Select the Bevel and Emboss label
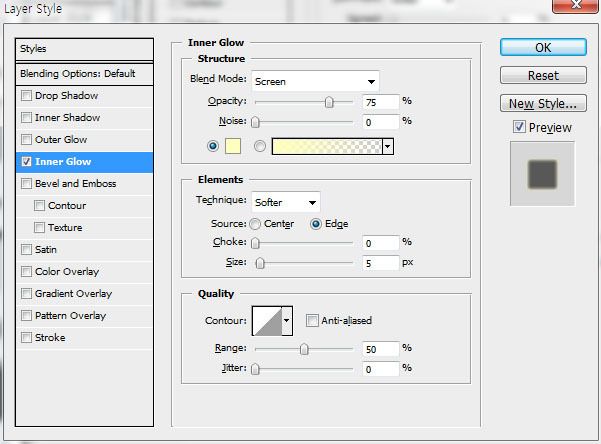 pos(76,183)
